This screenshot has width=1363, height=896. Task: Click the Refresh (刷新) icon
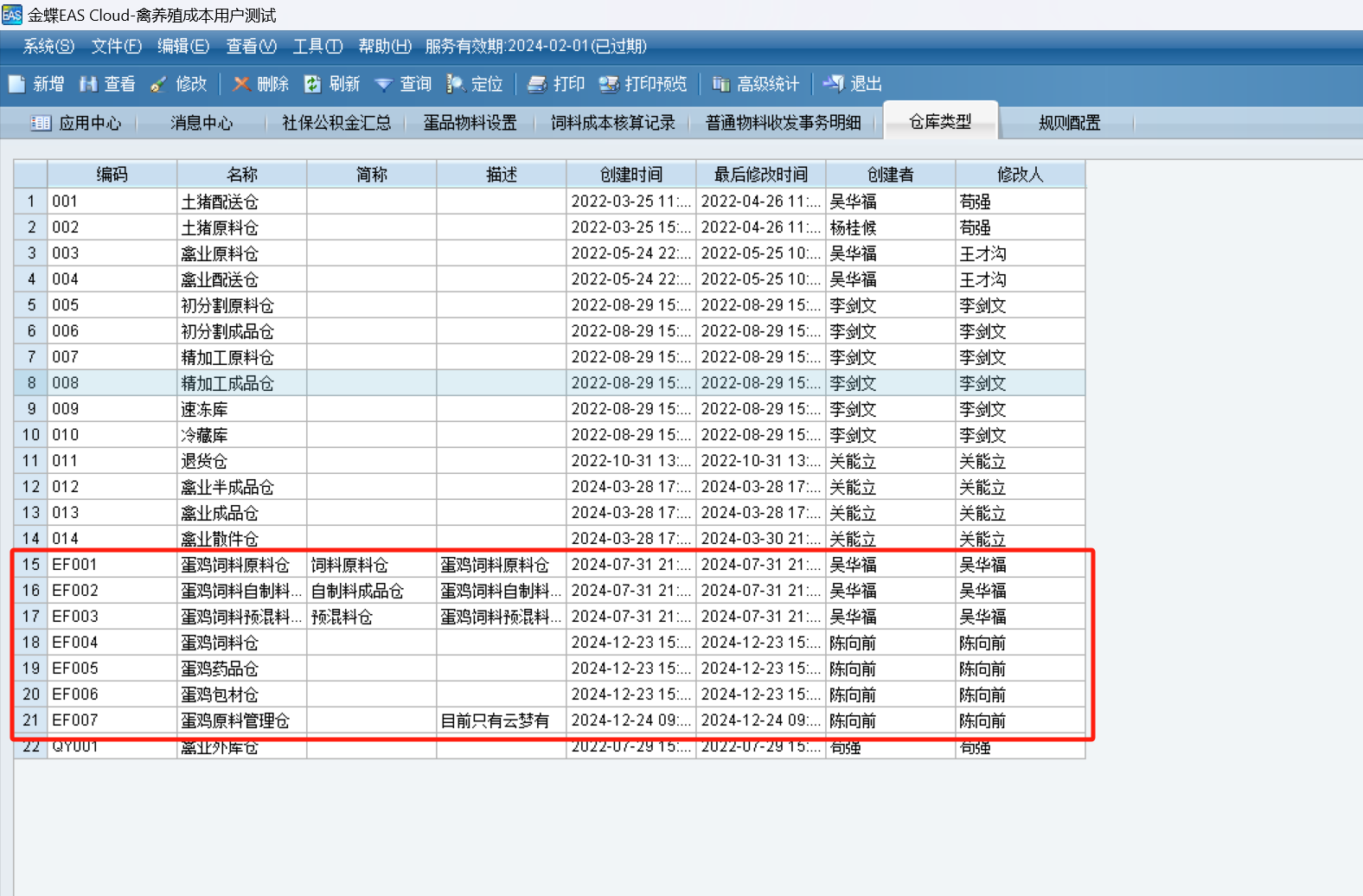point(312,84)
